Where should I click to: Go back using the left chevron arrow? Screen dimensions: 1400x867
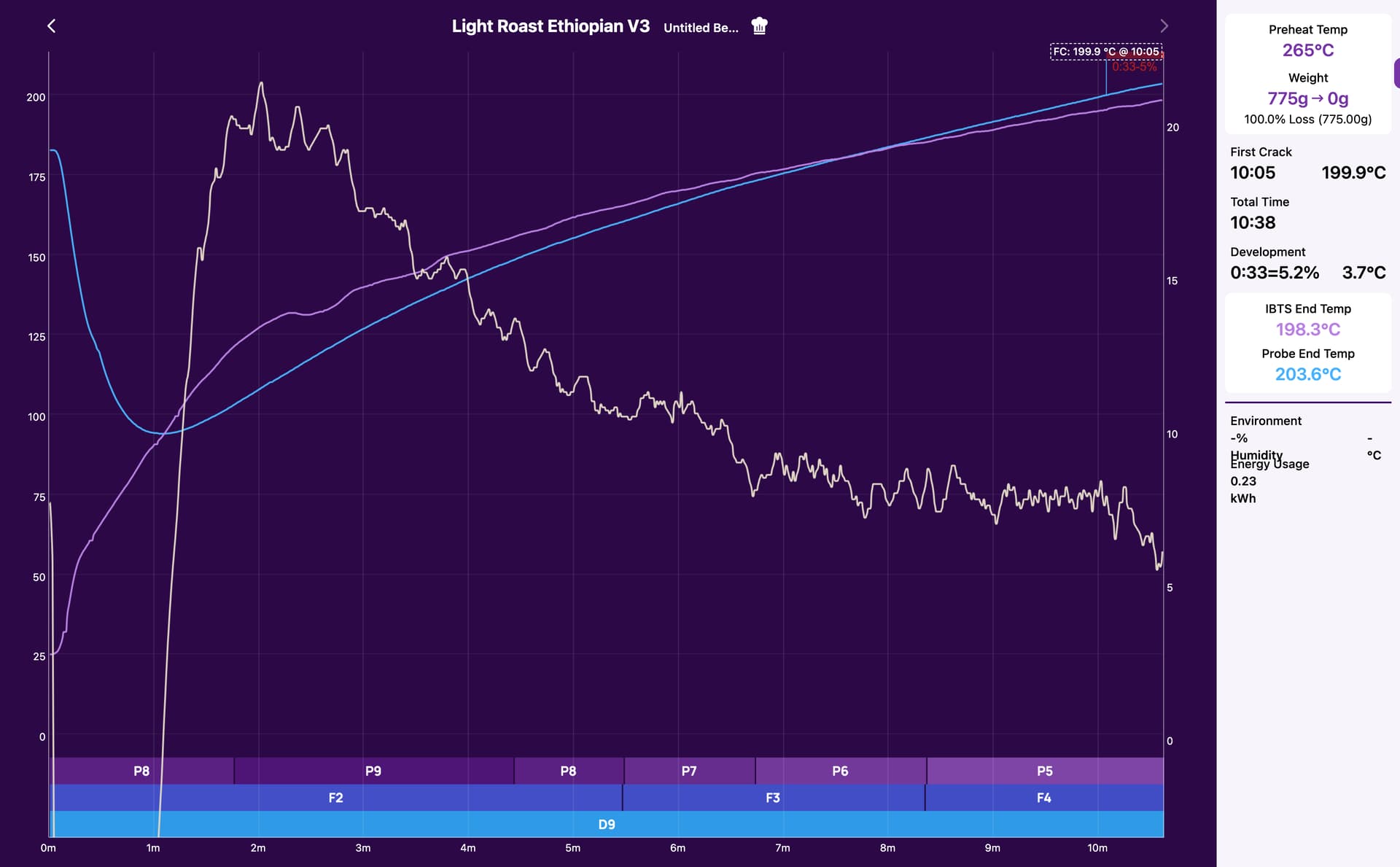(51, 26)
